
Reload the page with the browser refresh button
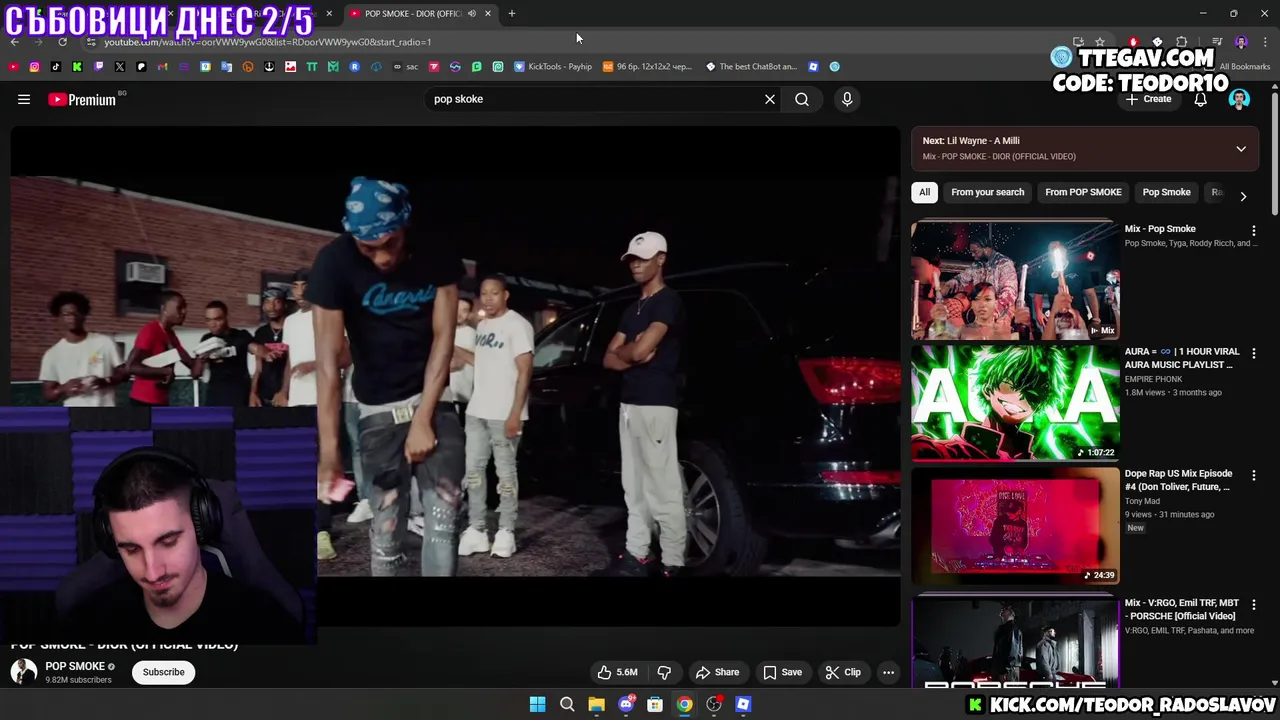[62, 42]
